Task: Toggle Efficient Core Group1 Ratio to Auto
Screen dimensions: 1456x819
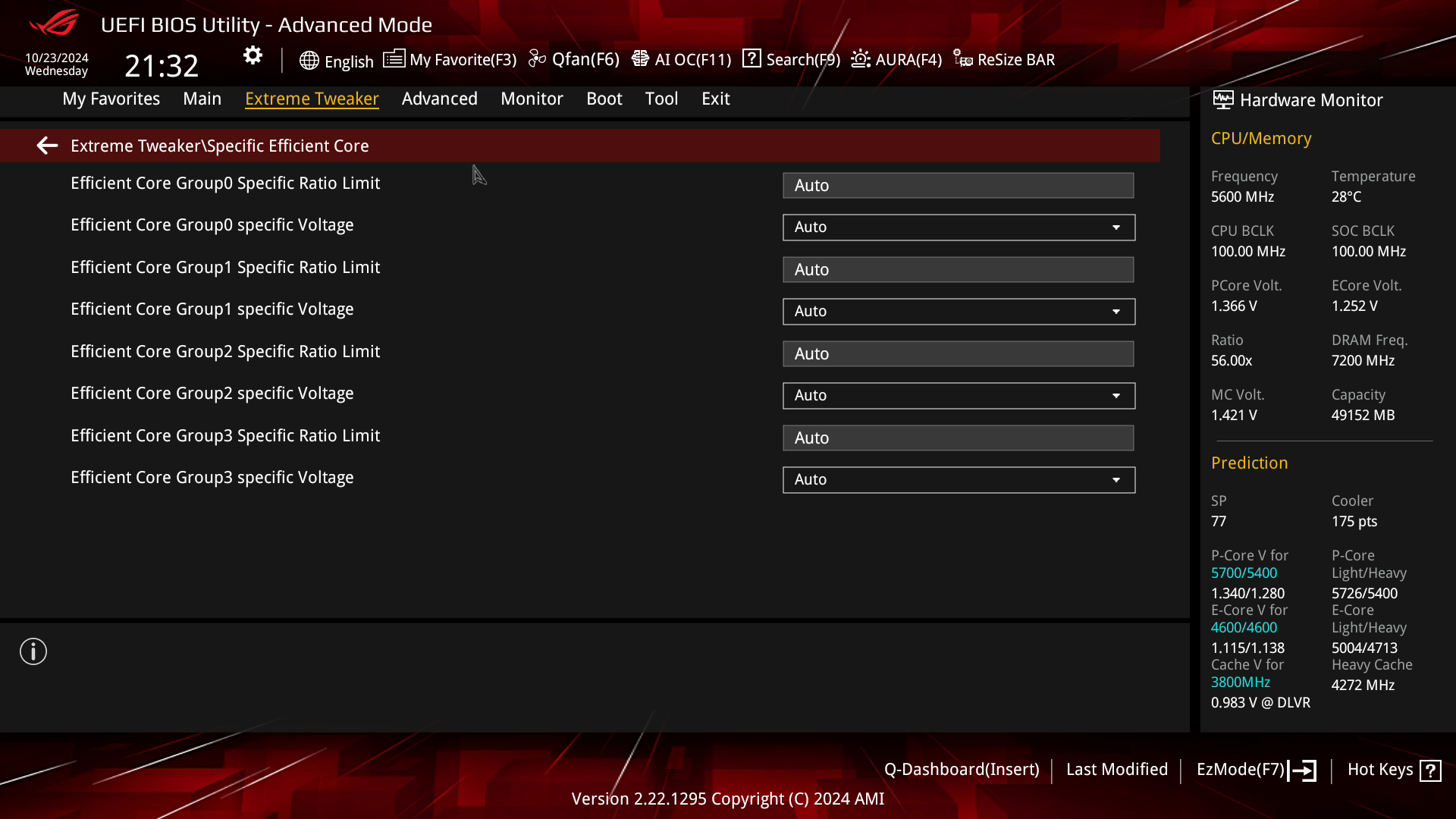Action: 958,268
